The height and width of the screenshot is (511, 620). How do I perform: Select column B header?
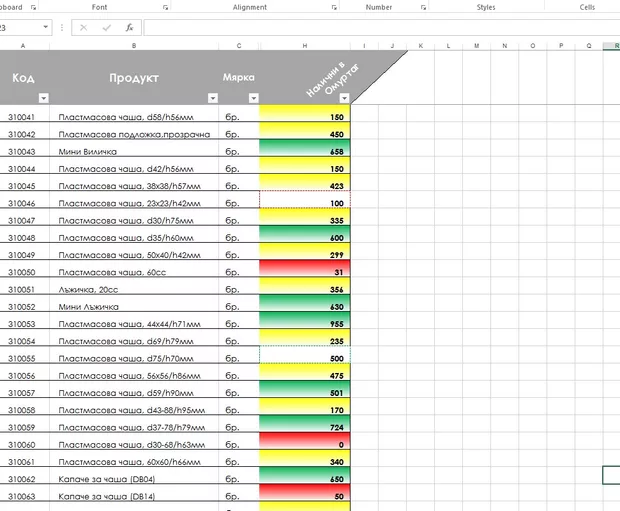[134, 46]
